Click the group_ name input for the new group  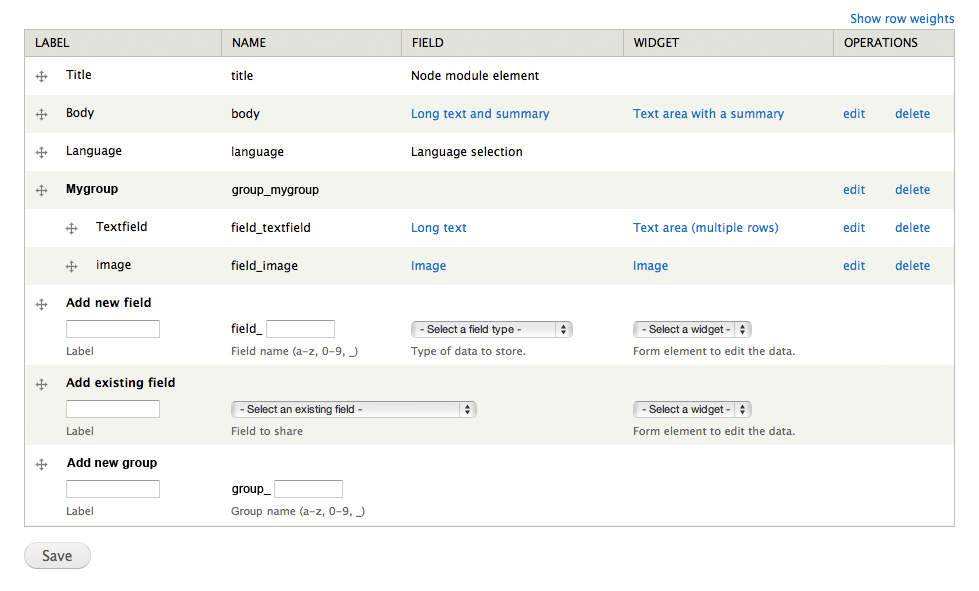click(308, 489)
